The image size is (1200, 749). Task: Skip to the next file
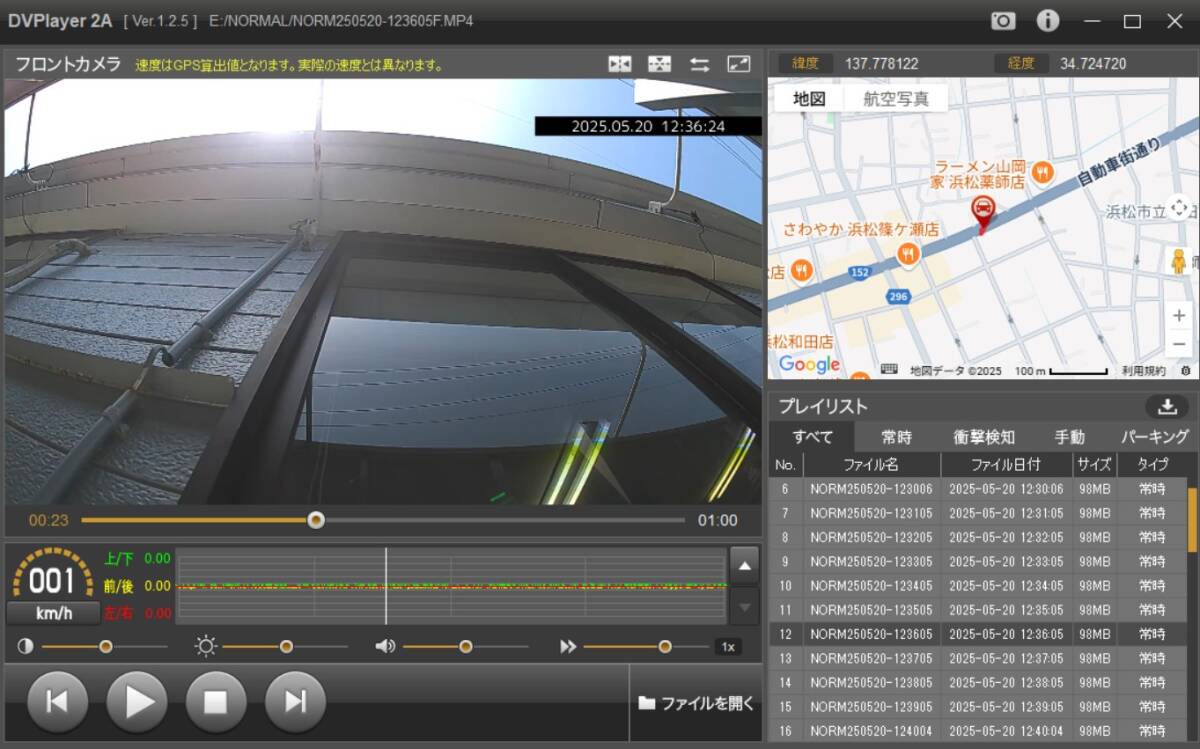coord(295,702)
